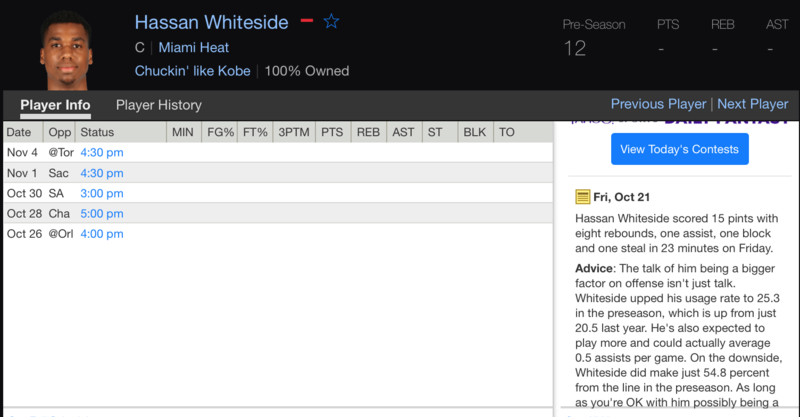Click the Pre-Season rank 12 value
The width and height of the screenshot is (800, 417).
(x=574, y=49)
